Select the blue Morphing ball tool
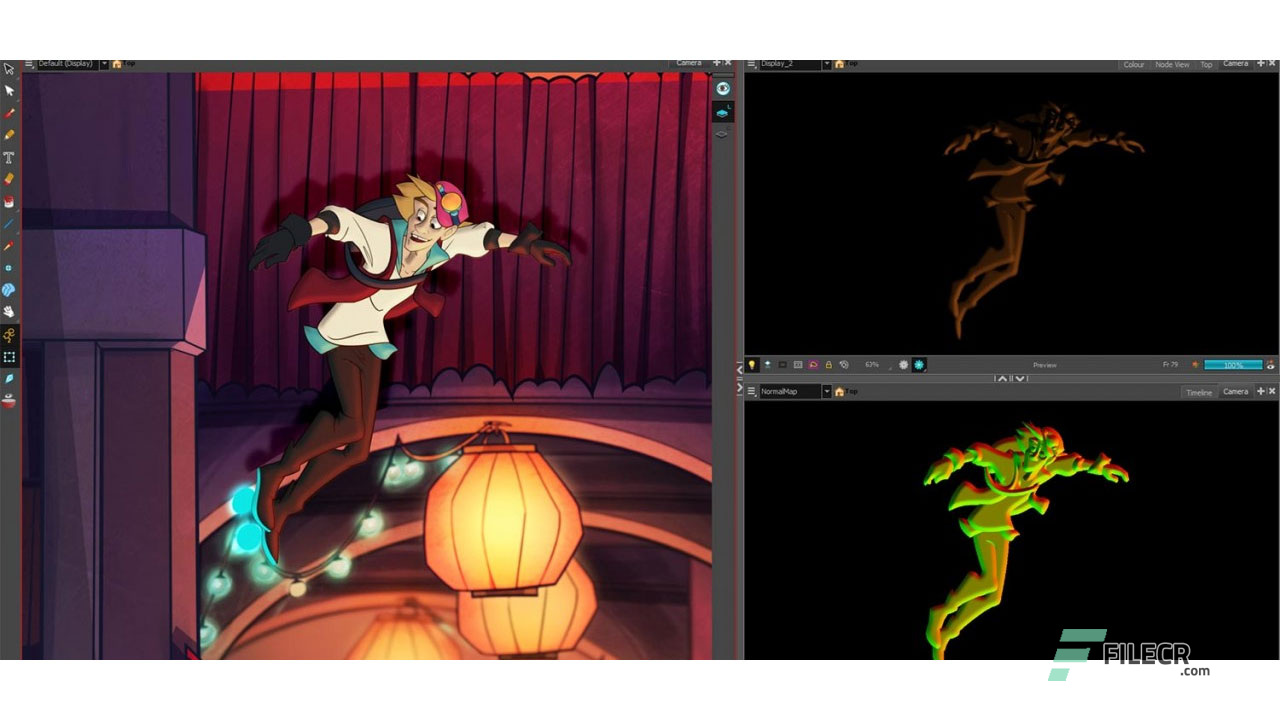Viewport: 1280px width, 720px height. [x=9, y=290]
